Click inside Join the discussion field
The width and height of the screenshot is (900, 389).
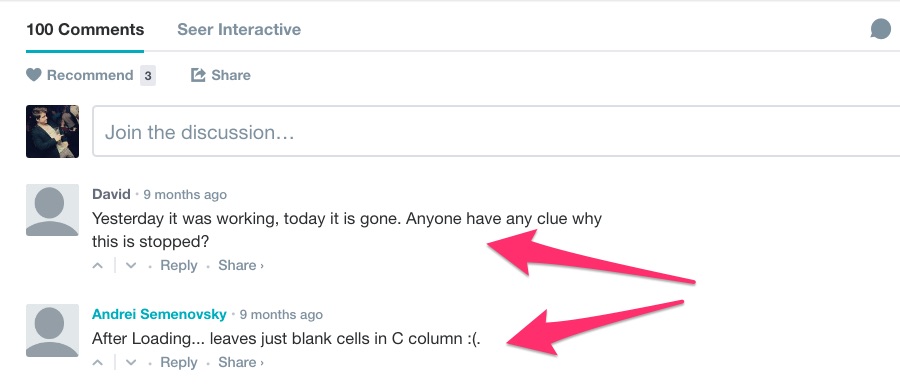[496, 131]
